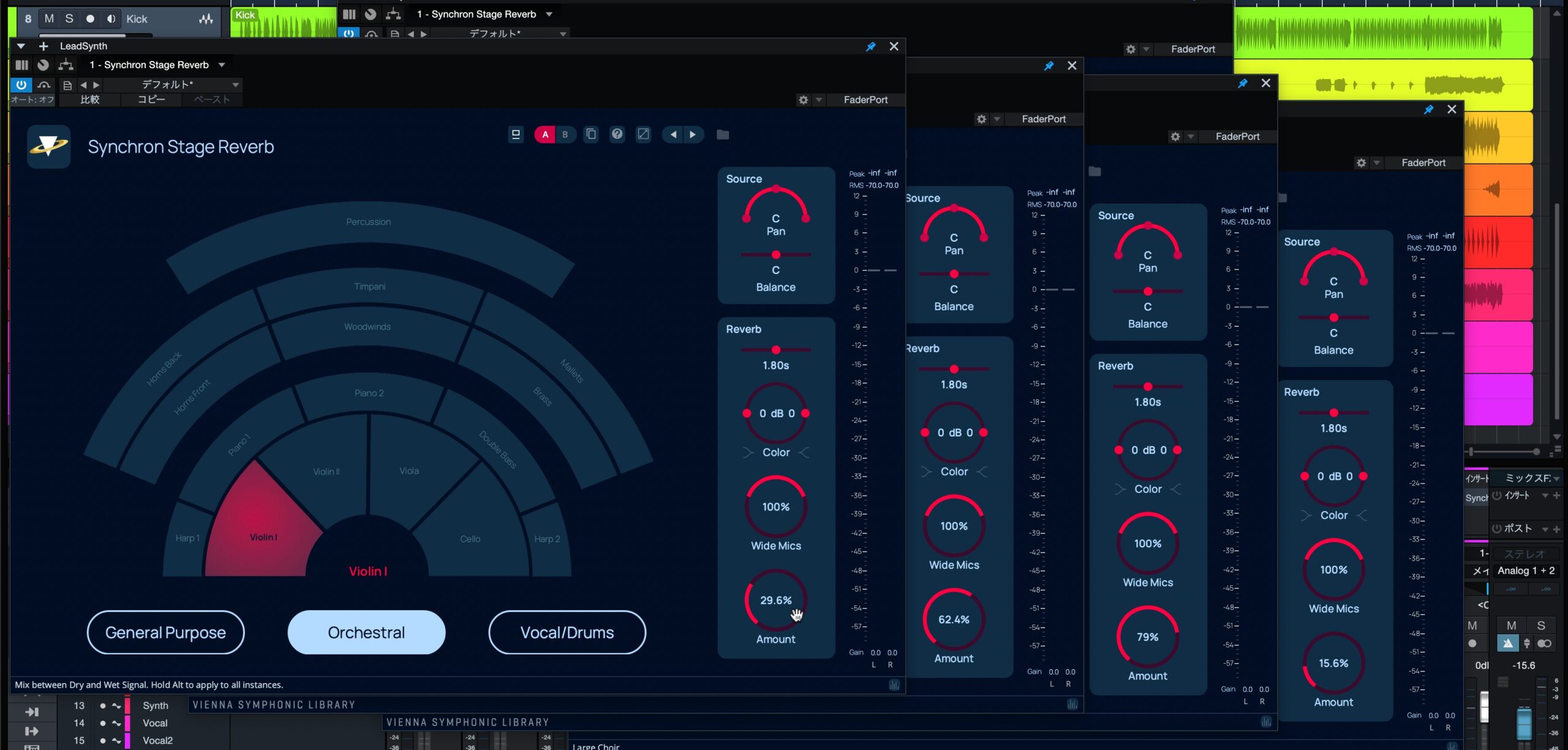Select General Purpose mode

pyautogui.click(x=165, y=632)
